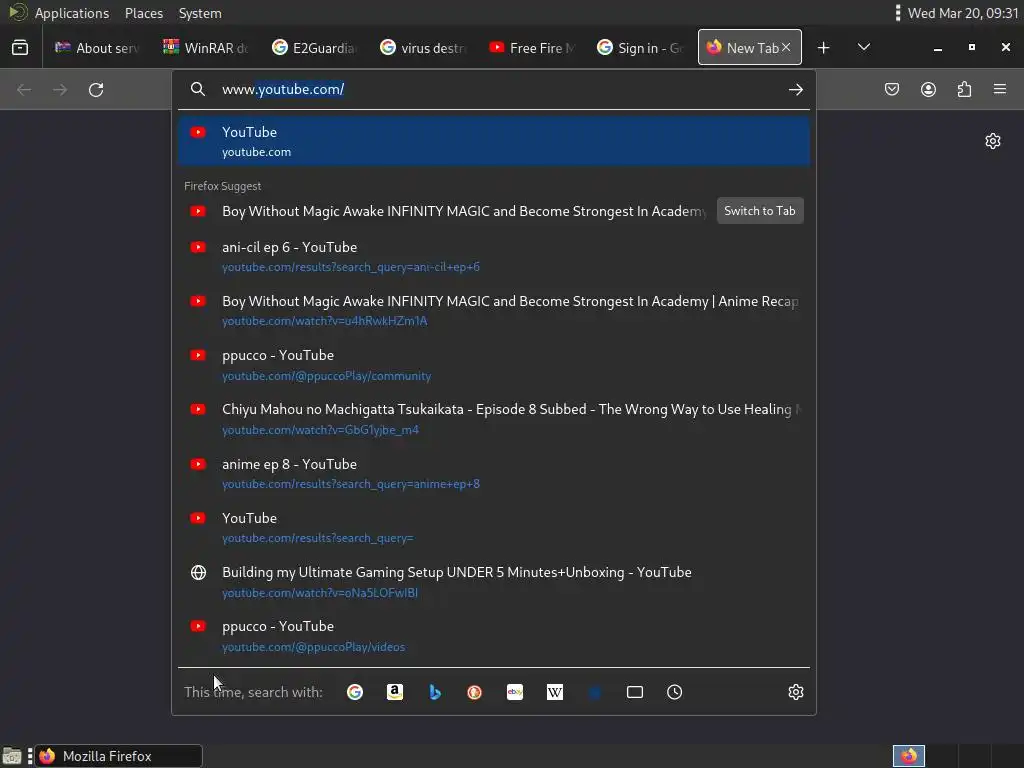Switch to the E2Guardian tab
Screen dimensions: 1024x768
click(x=314, y=48)
